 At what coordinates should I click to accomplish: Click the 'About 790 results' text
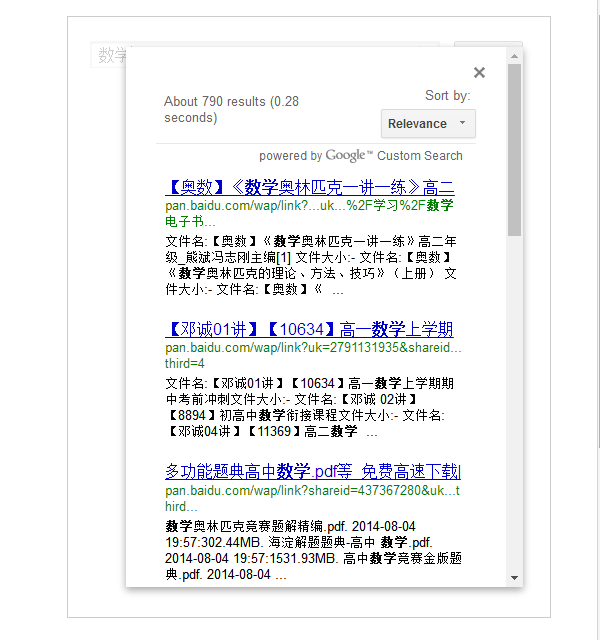[231, 109]
